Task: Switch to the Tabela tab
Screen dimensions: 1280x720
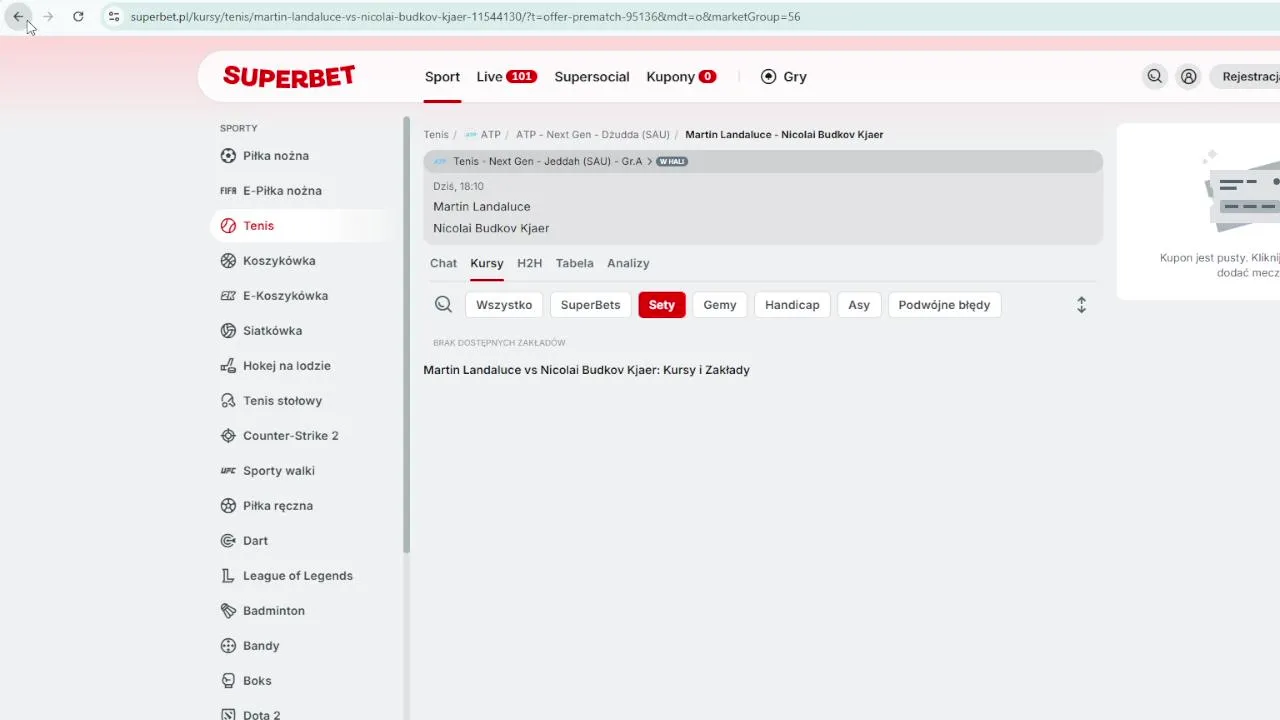Action: (x=575, y=263)
